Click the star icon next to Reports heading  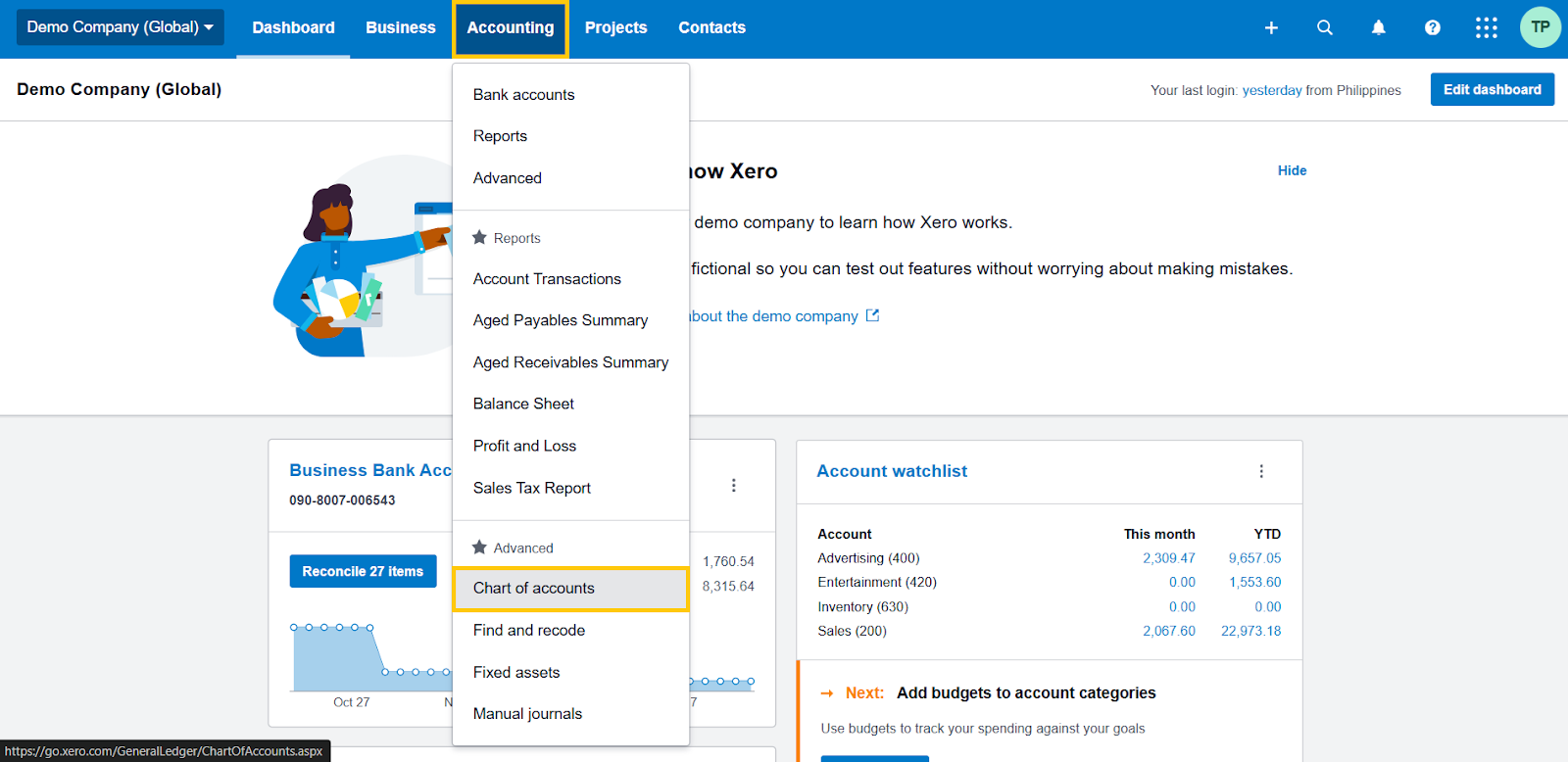tap(479, 237)
